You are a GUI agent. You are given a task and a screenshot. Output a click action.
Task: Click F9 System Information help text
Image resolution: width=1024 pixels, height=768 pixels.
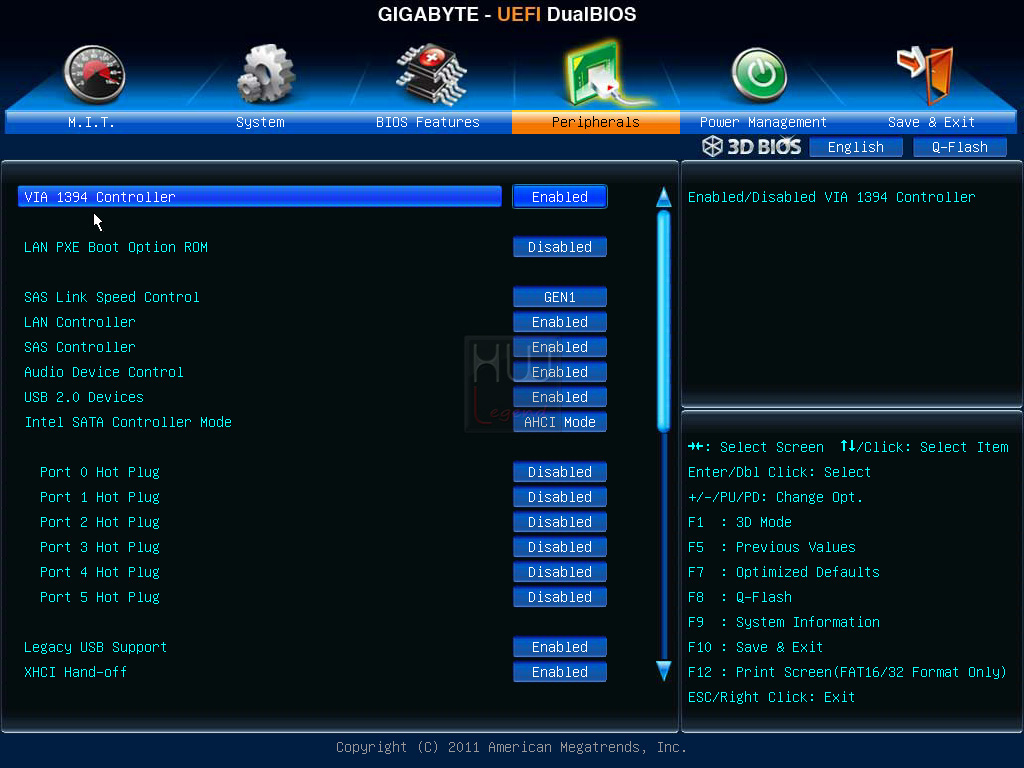pyautogui.click(x=784, y=622)
